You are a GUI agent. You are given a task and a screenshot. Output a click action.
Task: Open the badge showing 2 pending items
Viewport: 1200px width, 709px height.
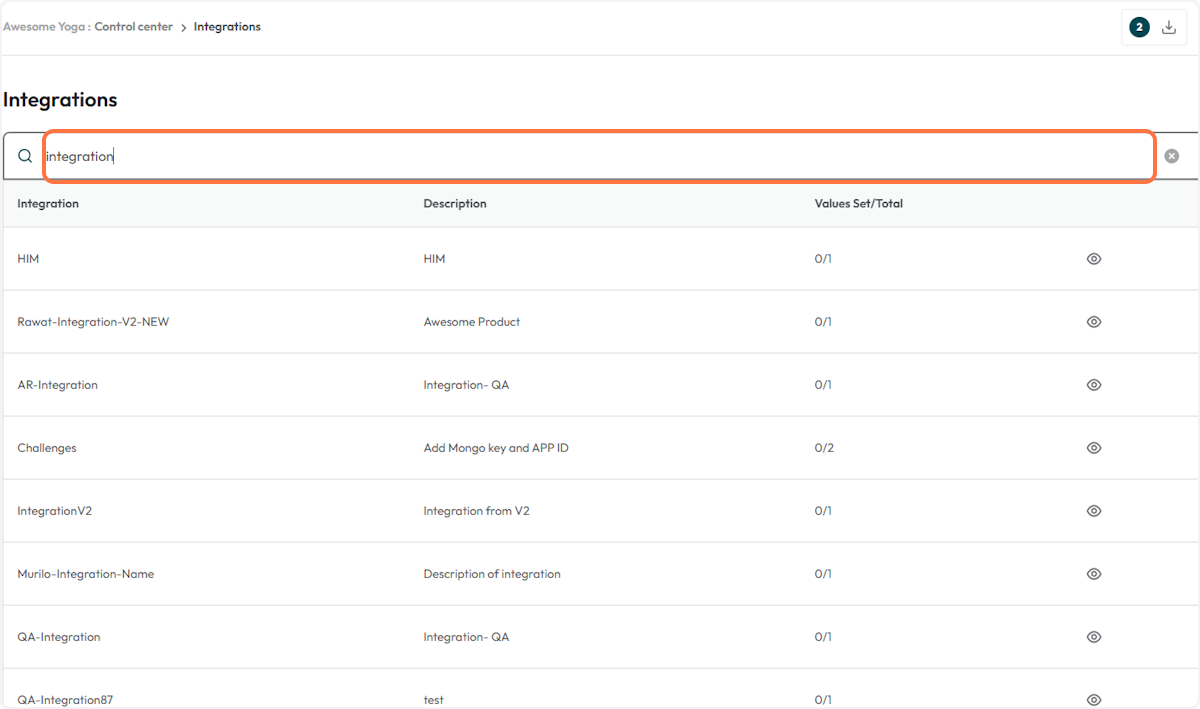tap(1139, 27)
